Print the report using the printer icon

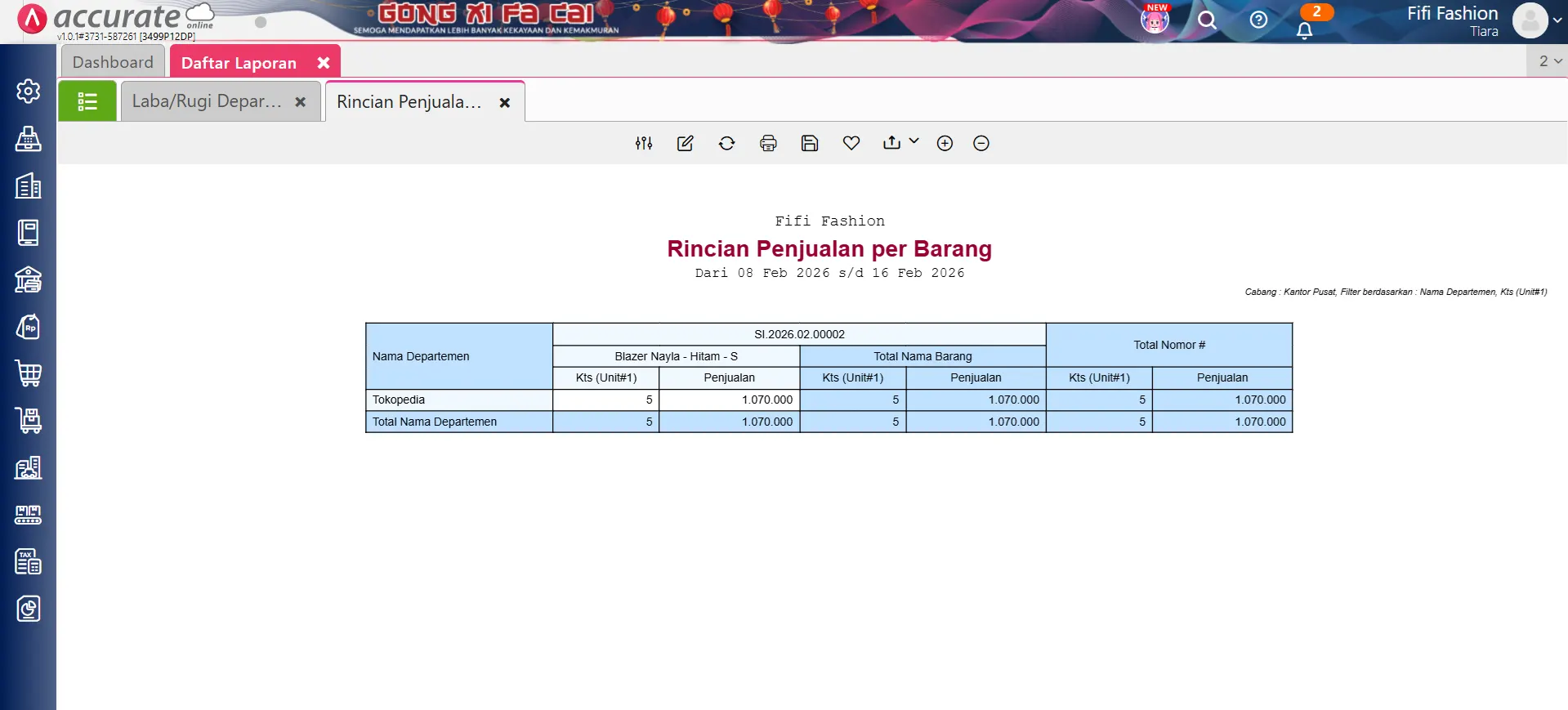(768, 144)
